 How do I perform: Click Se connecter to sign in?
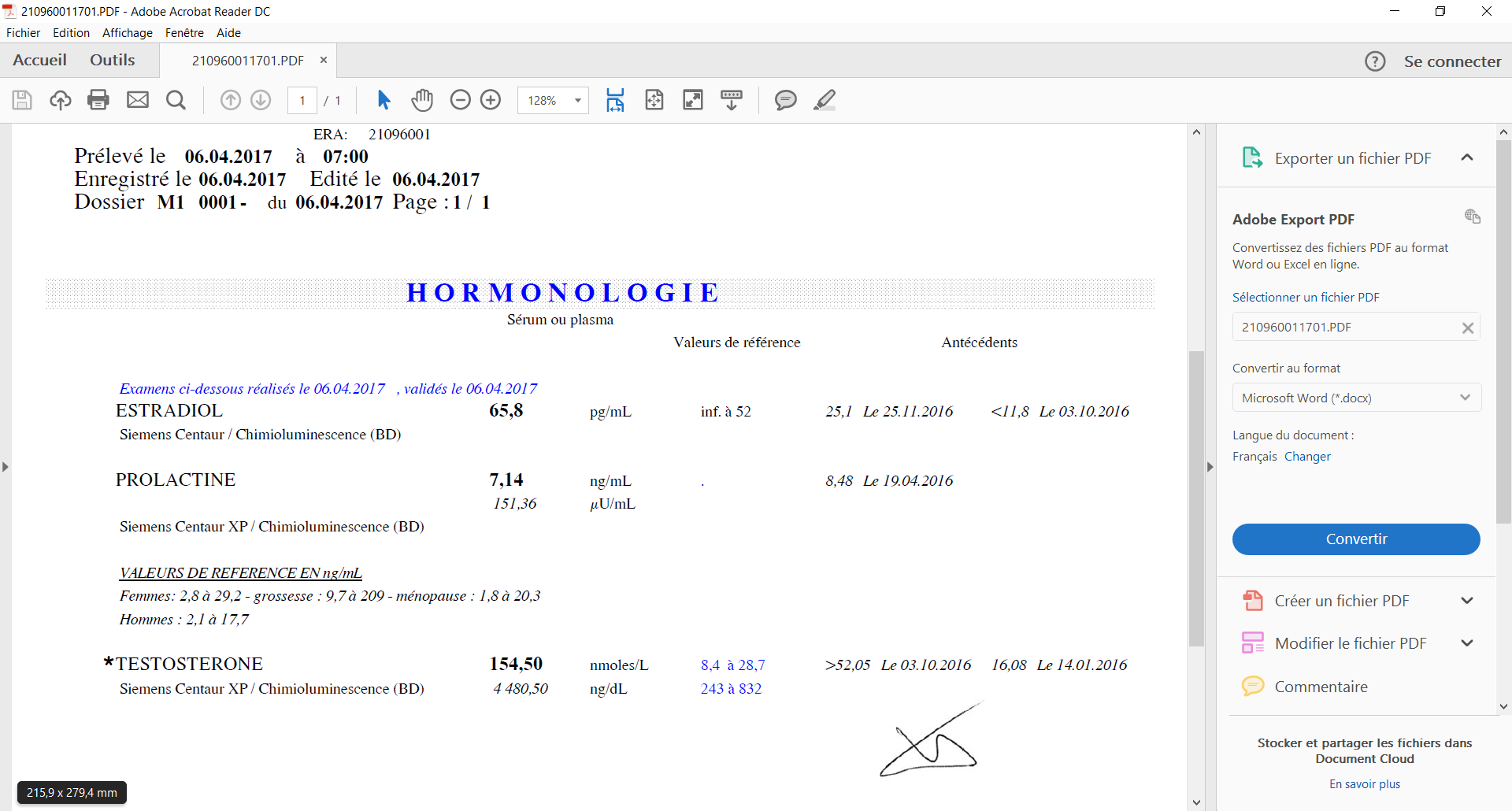pos(1452,61)
